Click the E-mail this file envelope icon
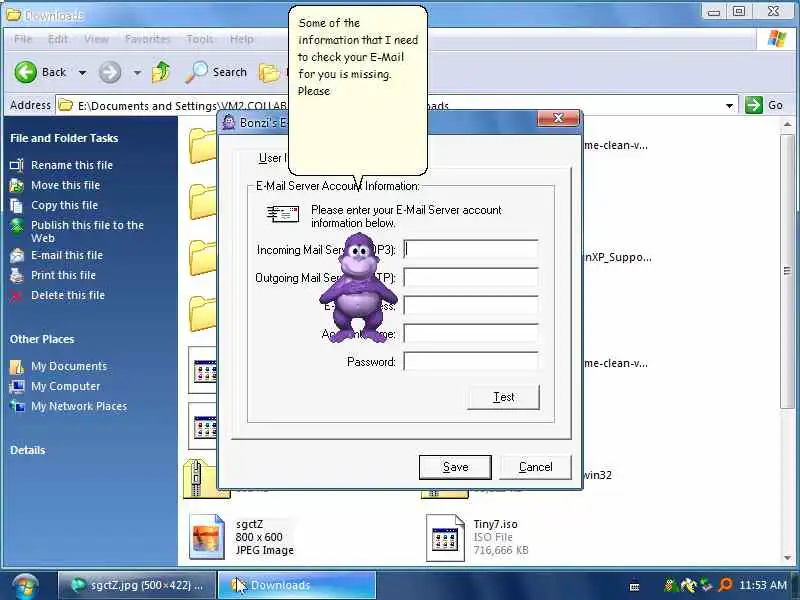This screenshot has width=800, height=600. point(17,256)
